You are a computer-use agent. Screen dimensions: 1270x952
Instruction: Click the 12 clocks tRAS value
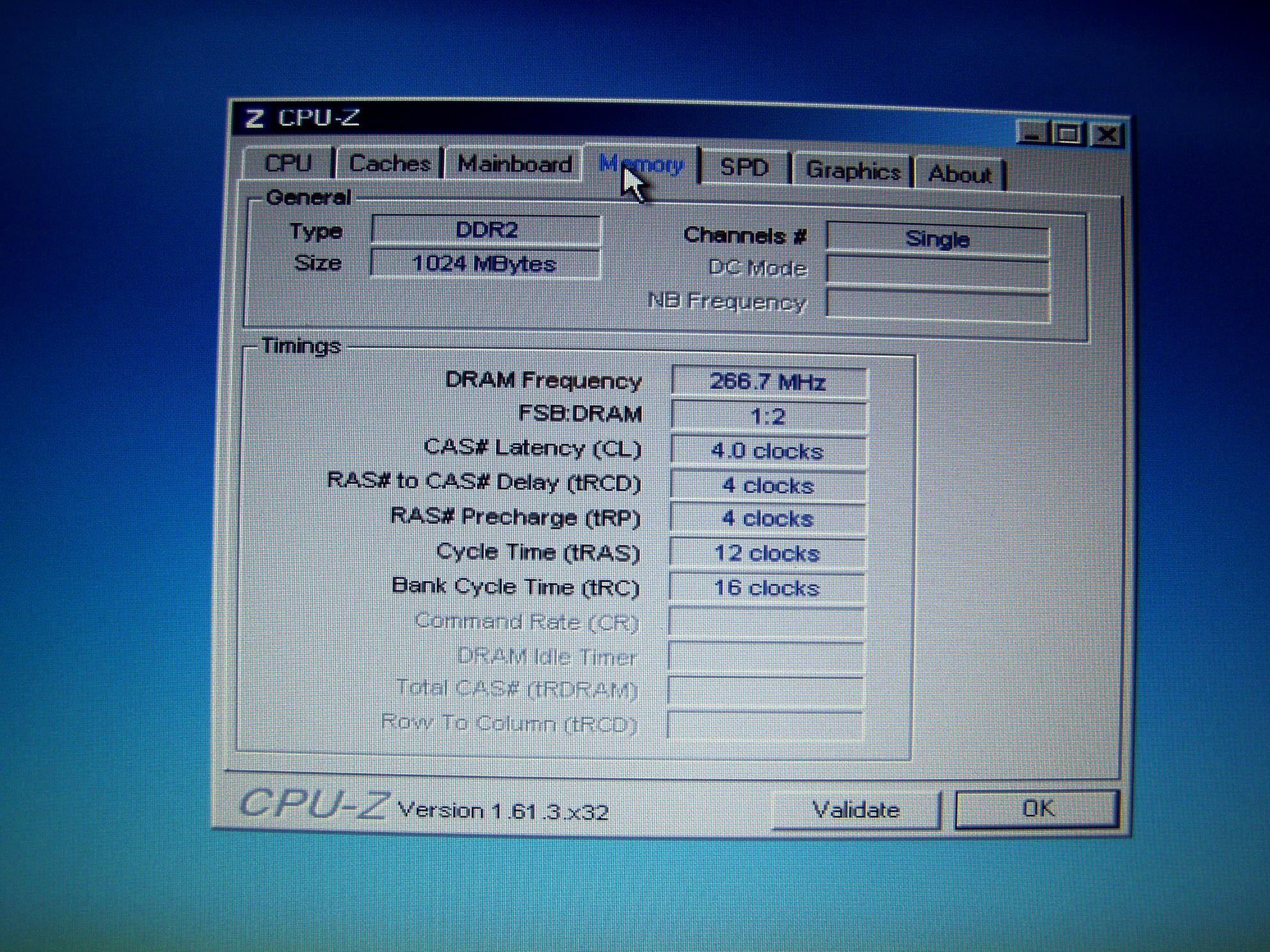(767, 553)
